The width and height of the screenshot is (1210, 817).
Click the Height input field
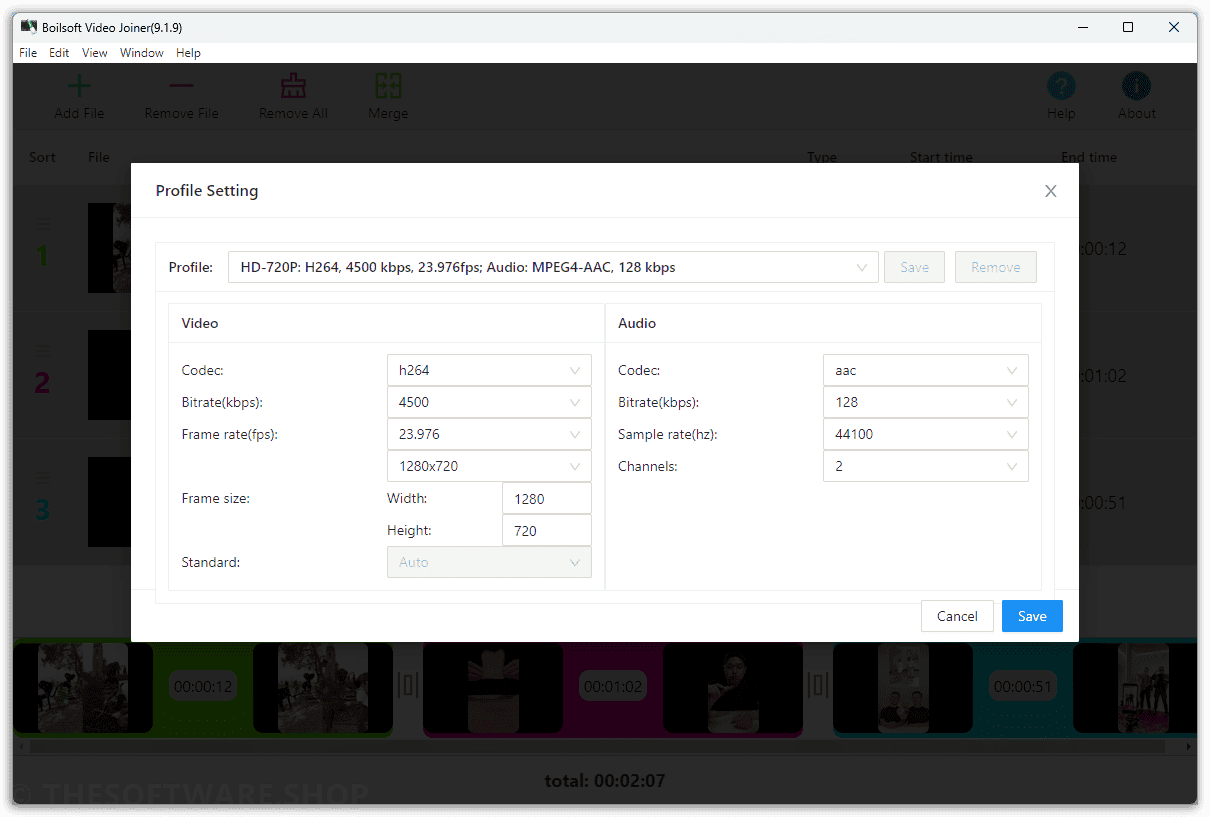pyautogui.click(x=547, y=530)
